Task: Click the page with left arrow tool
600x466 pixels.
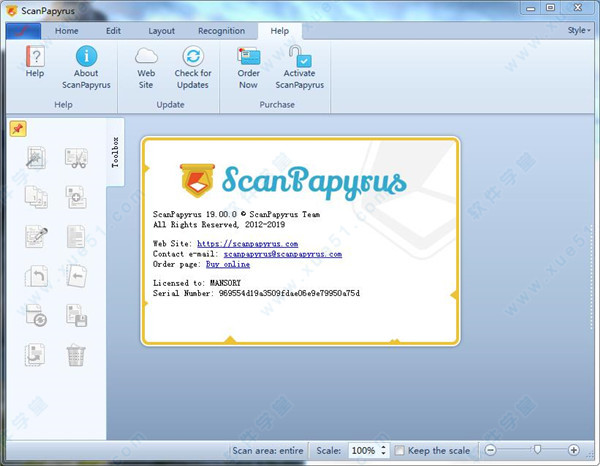Action: pos(76,275)
